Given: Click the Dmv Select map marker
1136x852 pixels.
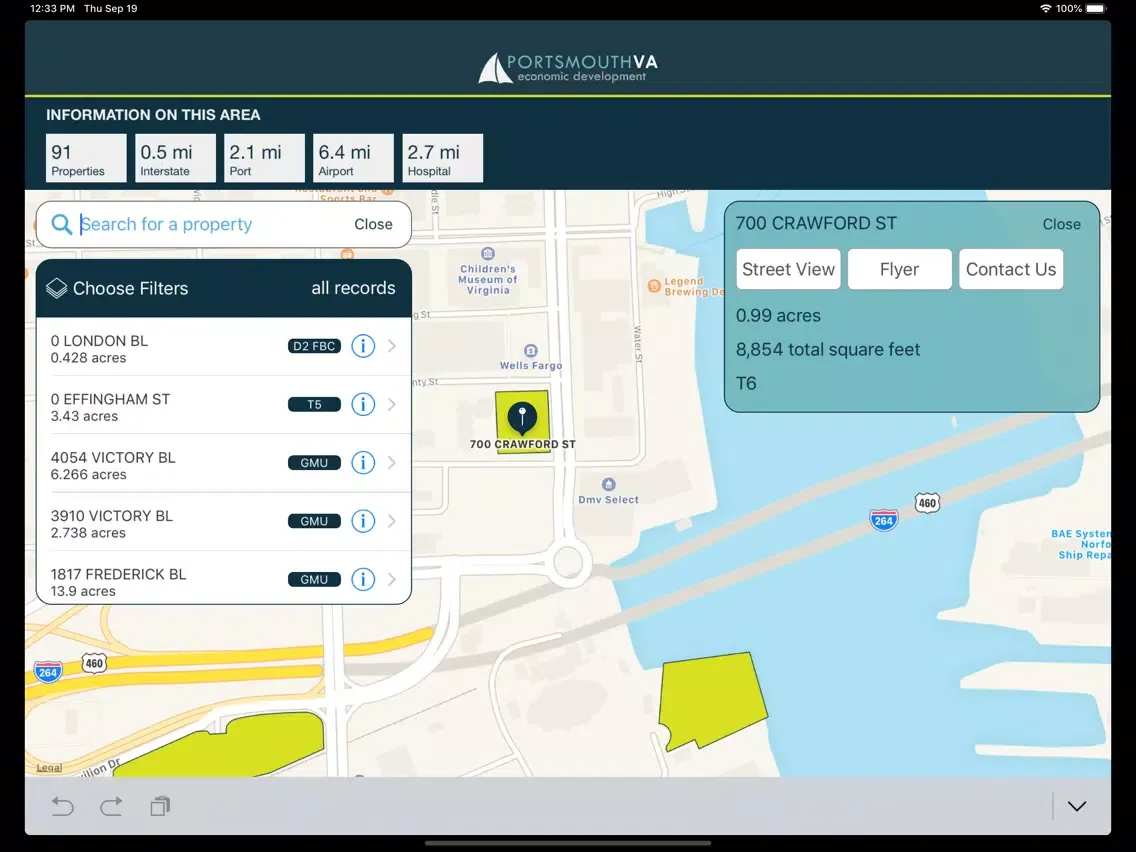Looking at the screenshot, I should tap(609, 484).
